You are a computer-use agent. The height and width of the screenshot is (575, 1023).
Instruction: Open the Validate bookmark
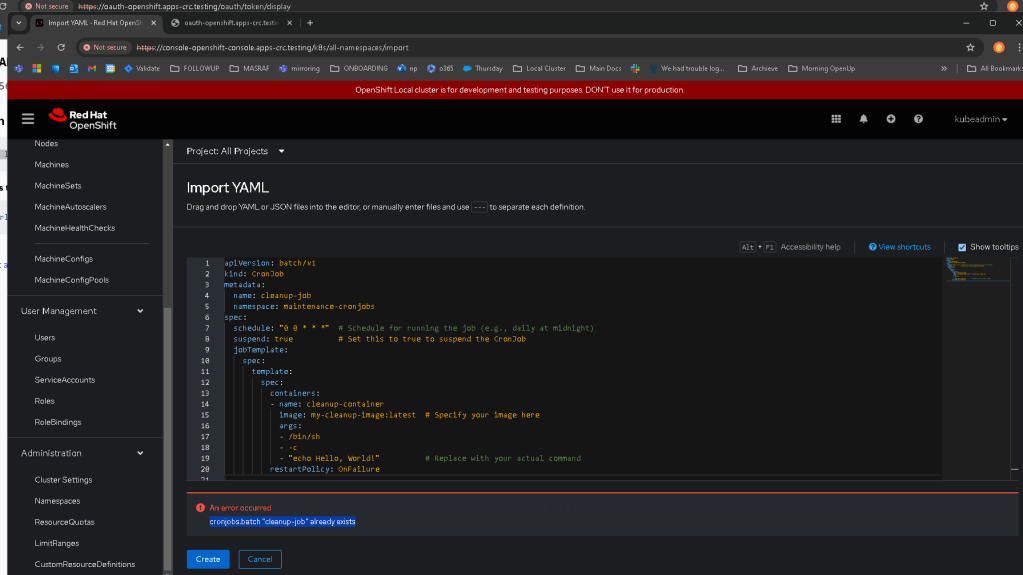click(x=142, y=69)
